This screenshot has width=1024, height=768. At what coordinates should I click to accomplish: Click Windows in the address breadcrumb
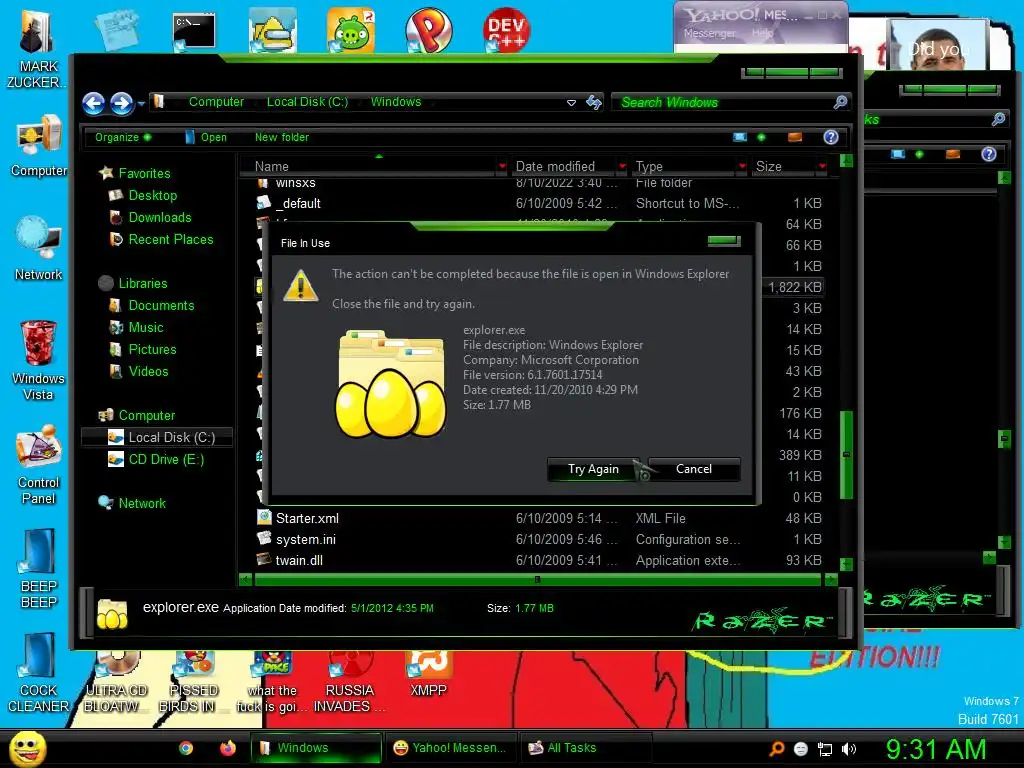click(396, 102)
